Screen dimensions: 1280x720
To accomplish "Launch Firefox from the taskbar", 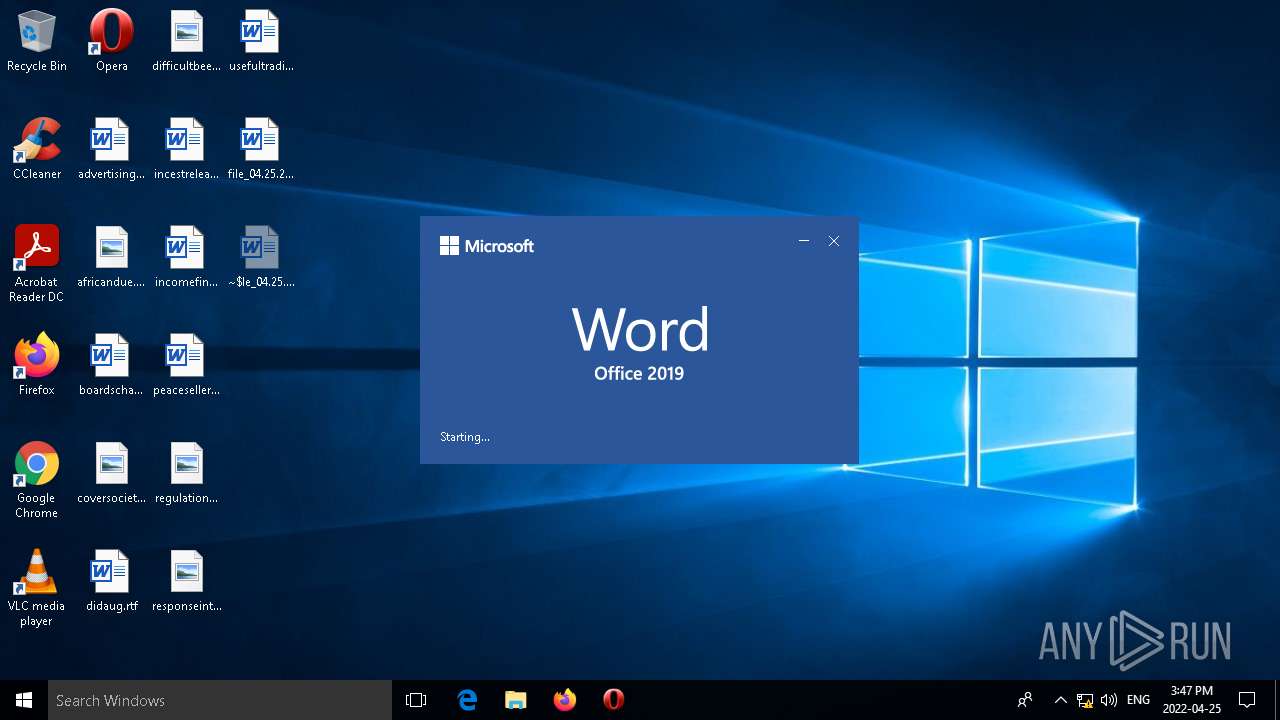I will 565,700.
